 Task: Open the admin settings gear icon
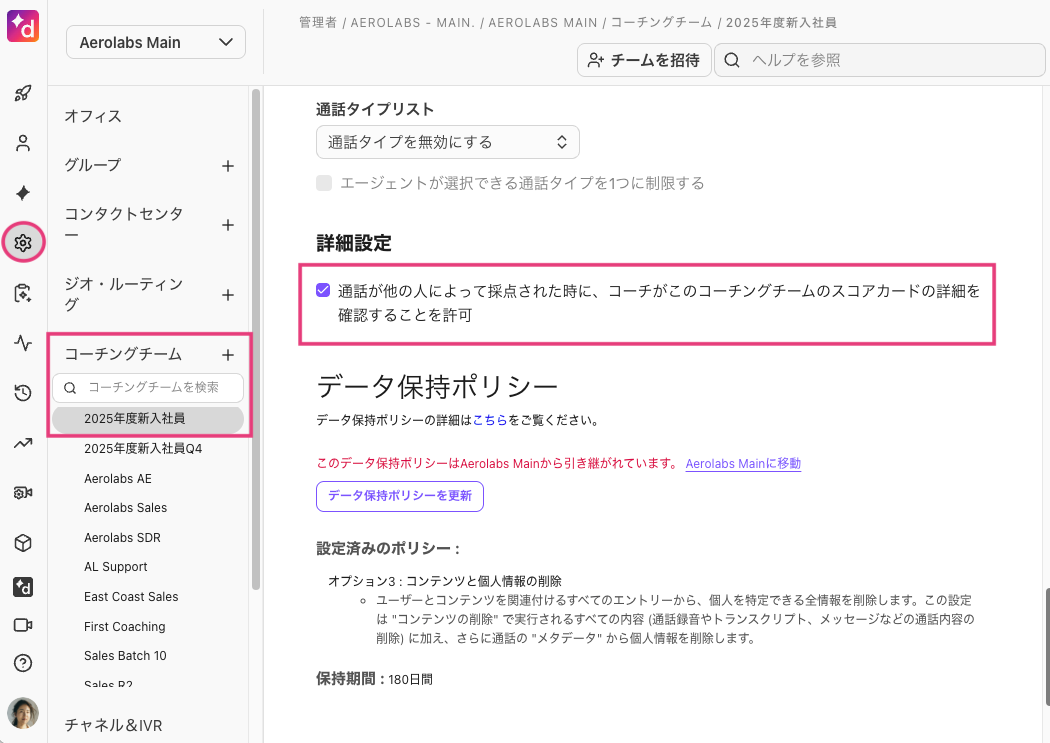pyautogui.click(x=23, y=242)
